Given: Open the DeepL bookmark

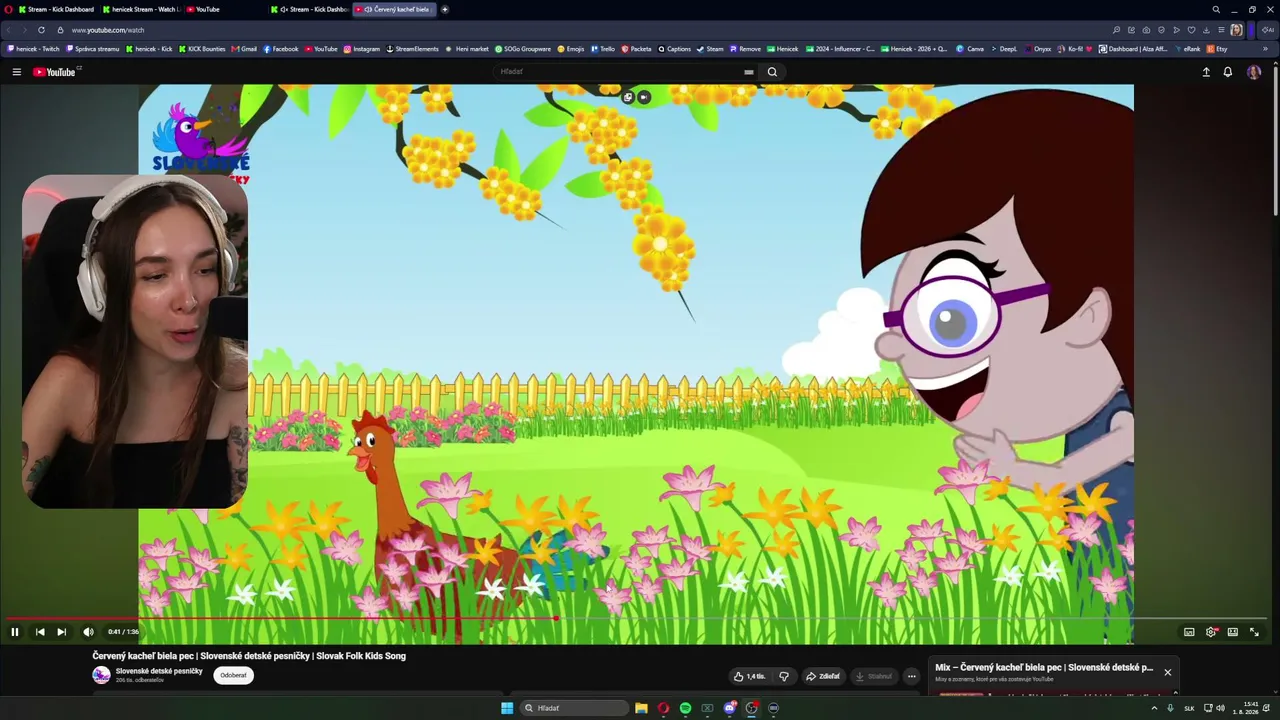Looking at the screenshot, I should tap(1006, 48).
